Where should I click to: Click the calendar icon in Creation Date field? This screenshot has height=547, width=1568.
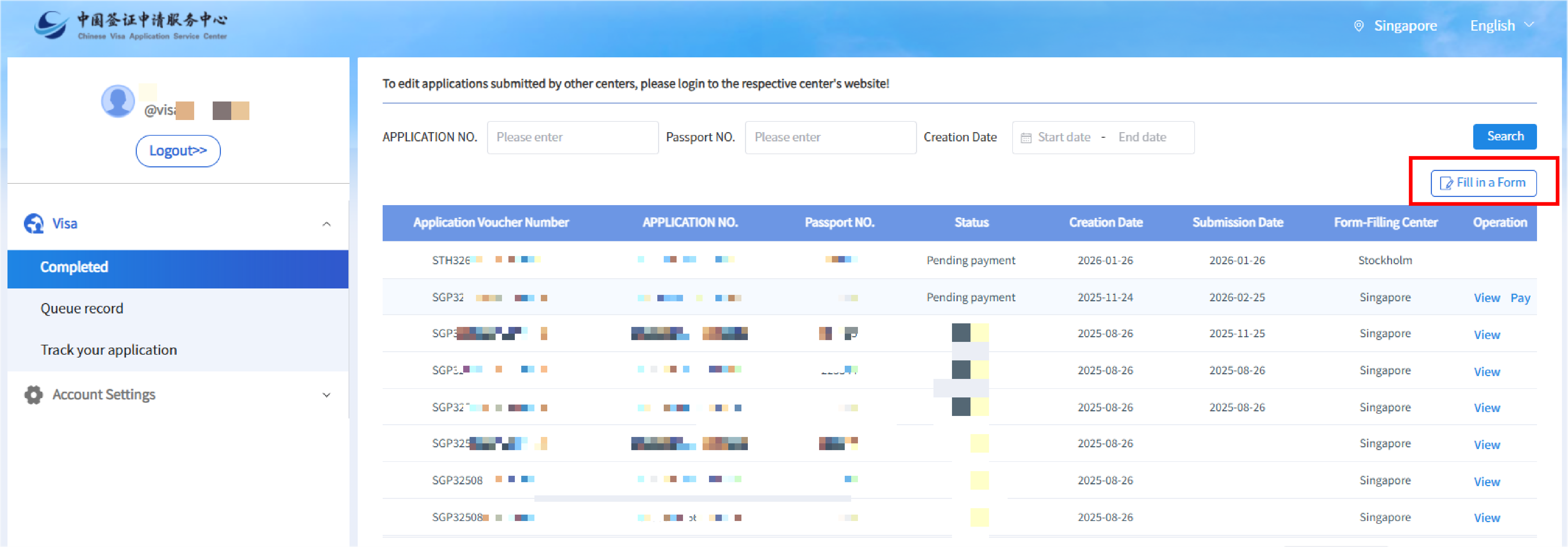tap(1026, 138)
